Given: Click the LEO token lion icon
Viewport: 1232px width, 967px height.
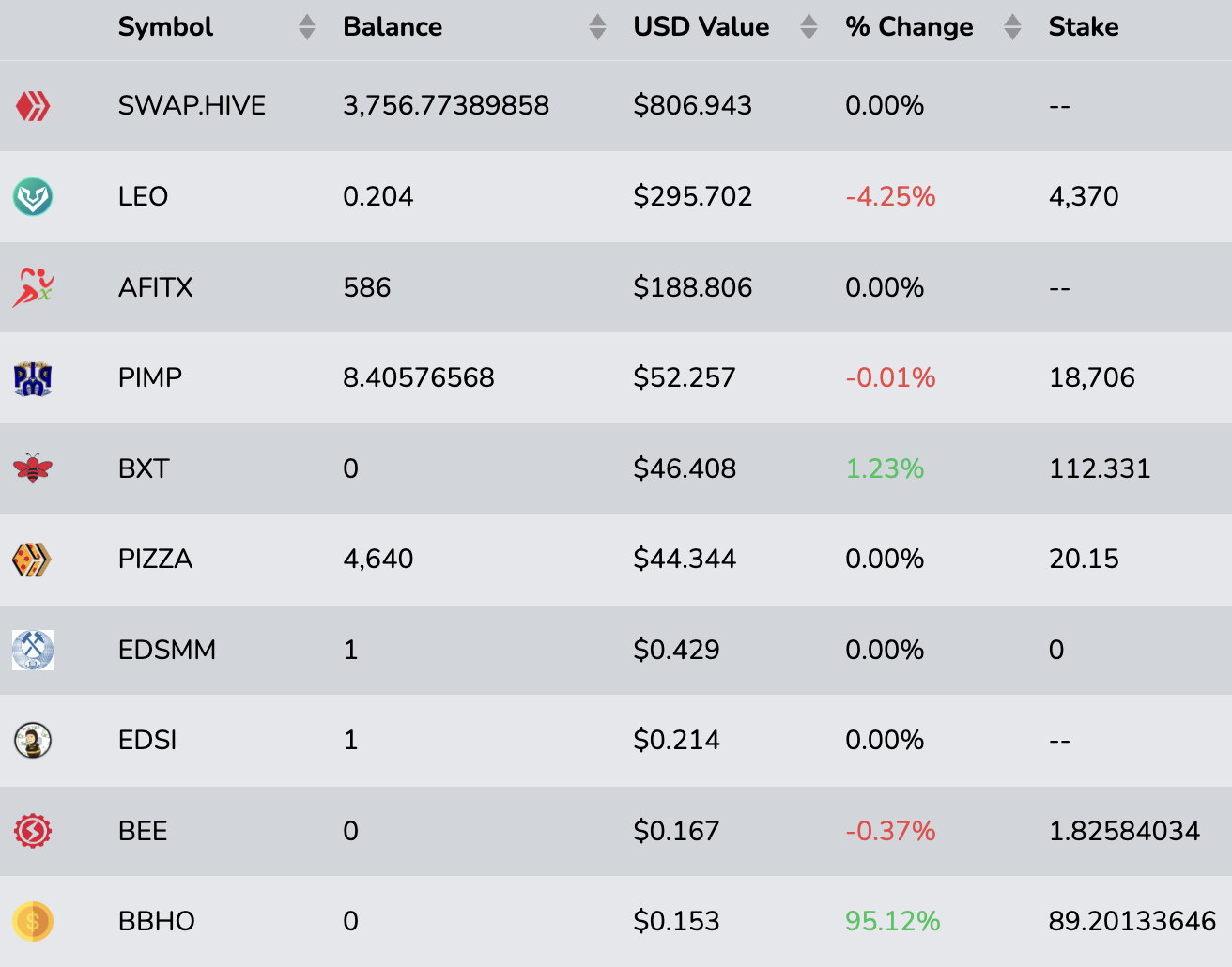Looking at the screenshot, I should pos(33,197).
